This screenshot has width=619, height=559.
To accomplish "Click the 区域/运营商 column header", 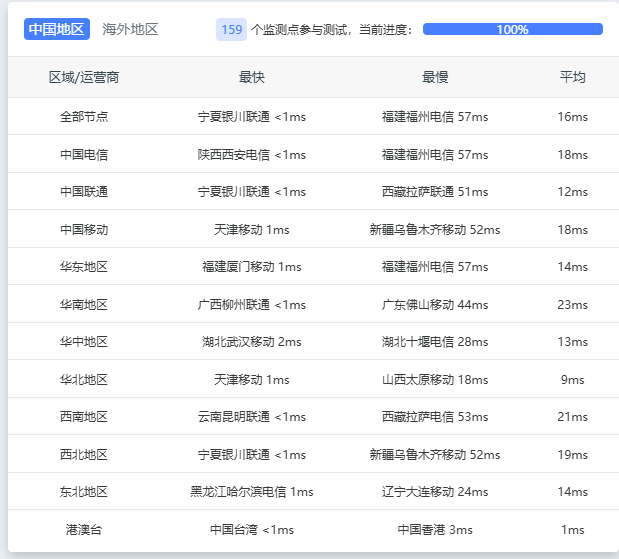I will tap(84, 77).
